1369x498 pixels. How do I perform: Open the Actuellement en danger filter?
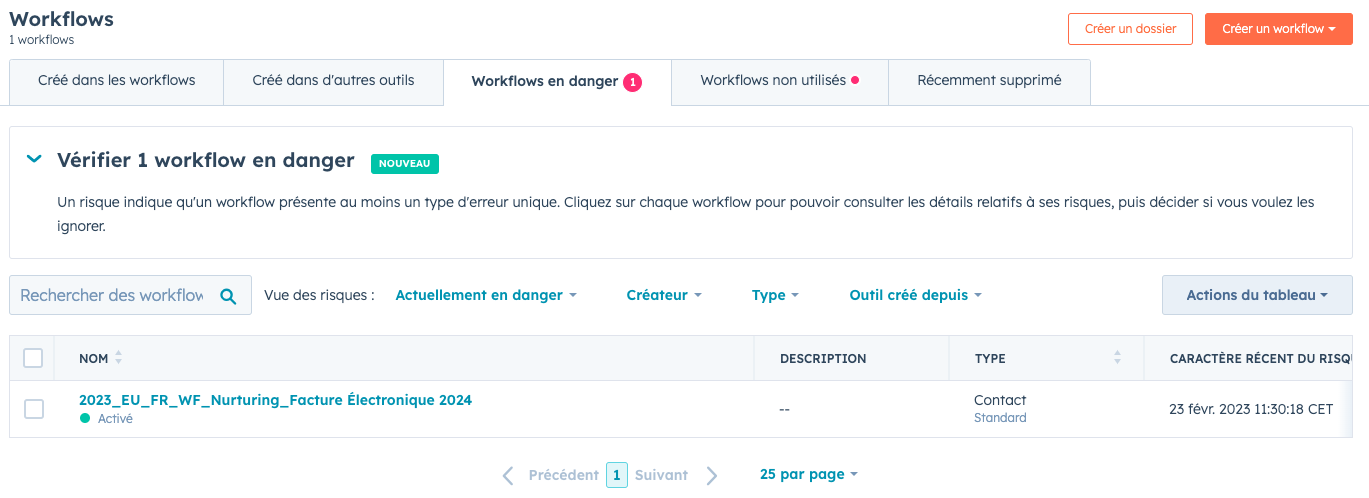486,295
